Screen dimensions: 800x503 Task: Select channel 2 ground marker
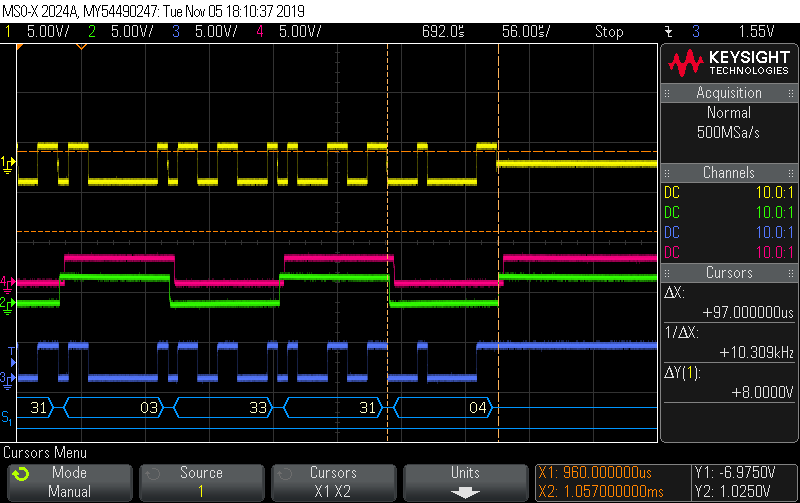(x=8, y=305)
